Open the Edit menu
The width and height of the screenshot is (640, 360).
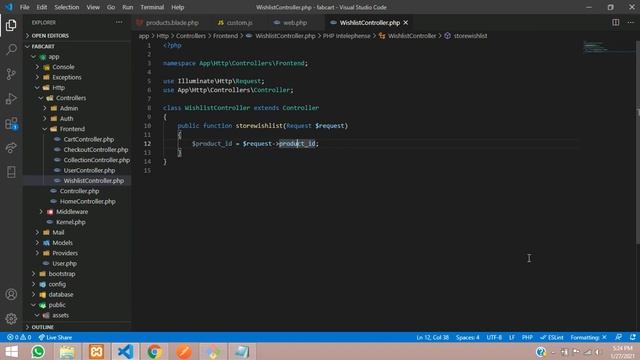point(42,7)
